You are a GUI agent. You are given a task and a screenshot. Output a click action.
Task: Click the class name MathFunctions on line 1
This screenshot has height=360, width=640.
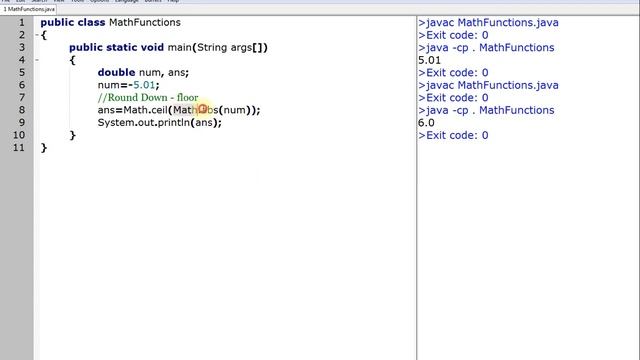145,22
